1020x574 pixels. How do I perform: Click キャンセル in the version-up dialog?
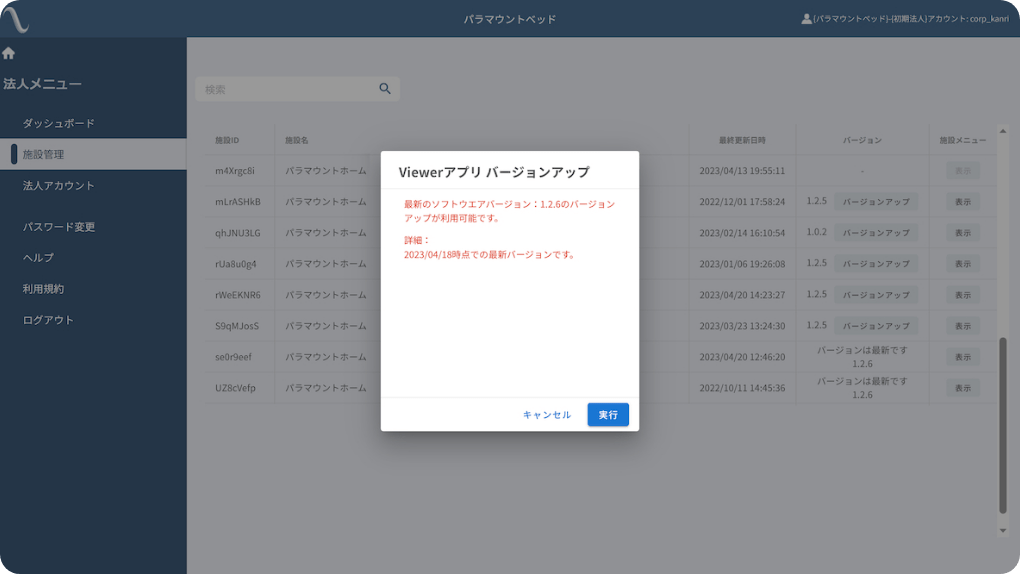(547, 415)
